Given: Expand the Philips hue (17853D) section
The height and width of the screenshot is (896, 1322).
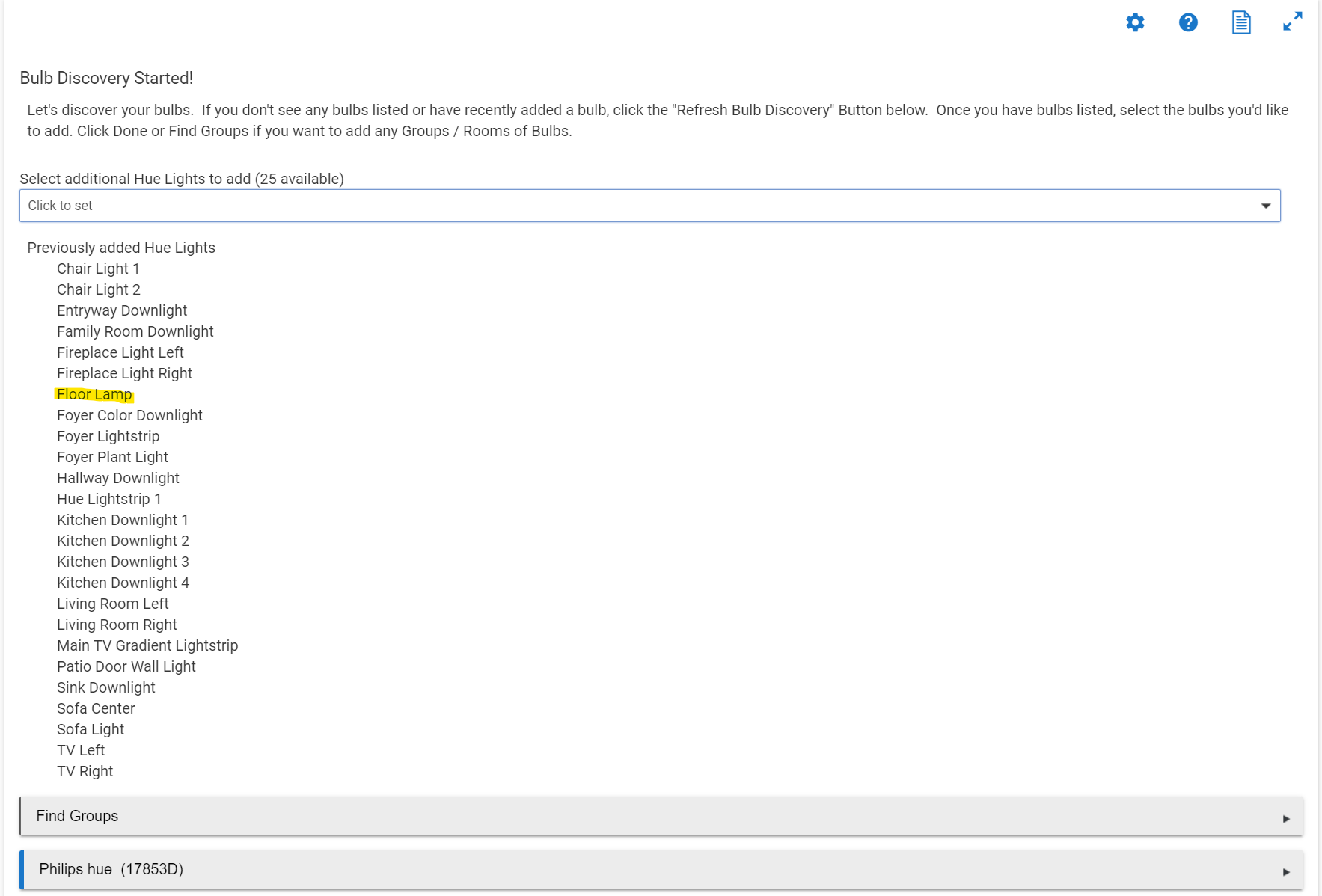Looking at the screenshot, I should 661,870.
